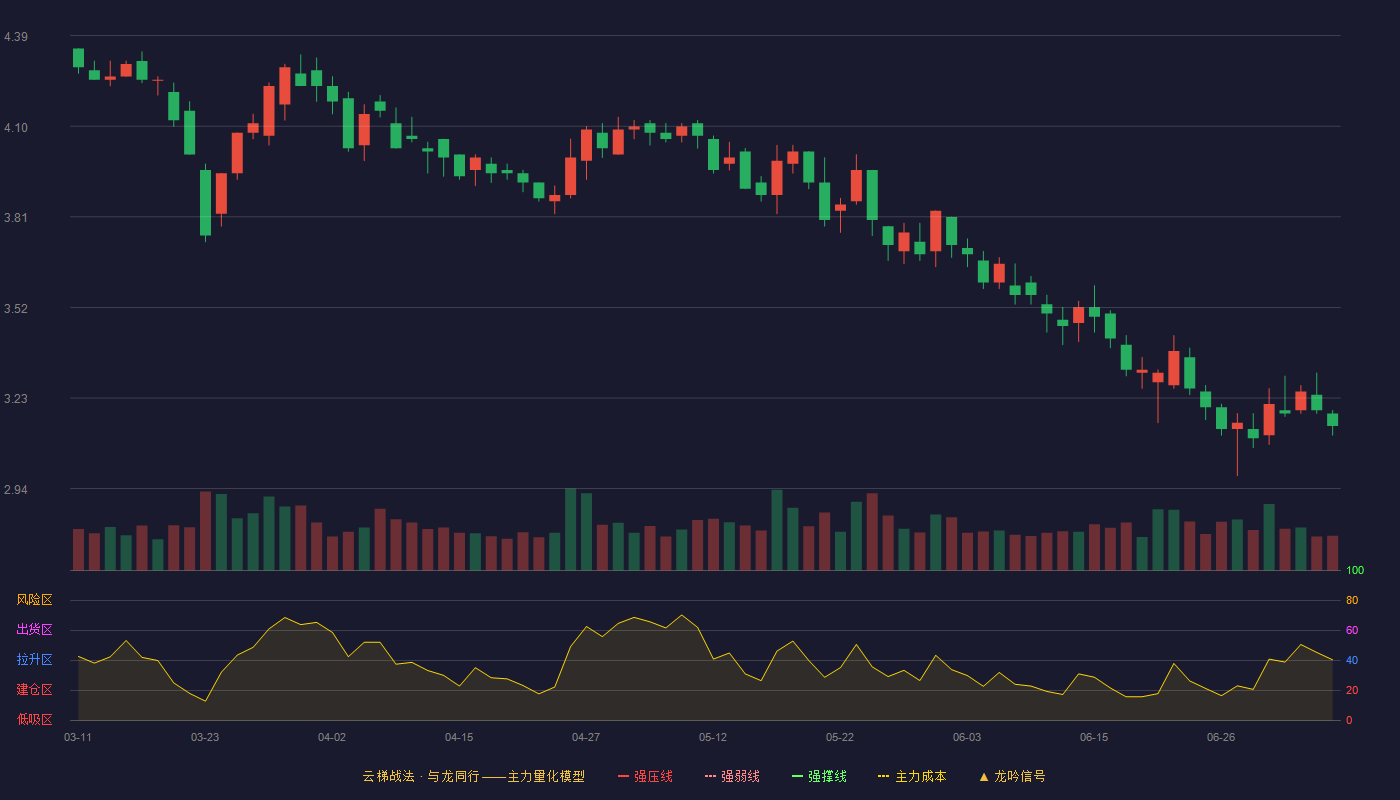Screen dimensions: 1400x800
Task: Toggle the 强压线 legend item
Action: (645, 776)
